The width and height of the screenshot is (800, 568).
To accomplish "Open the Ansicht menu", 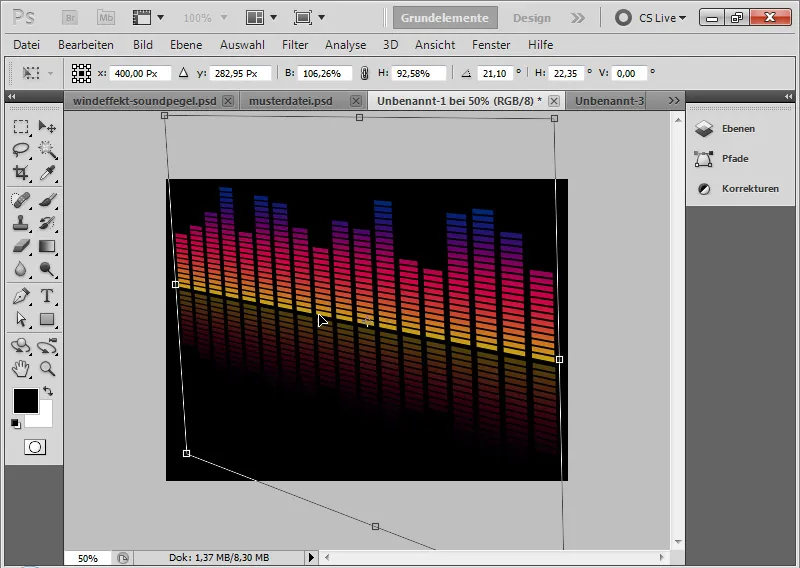I will click(435, 45).
